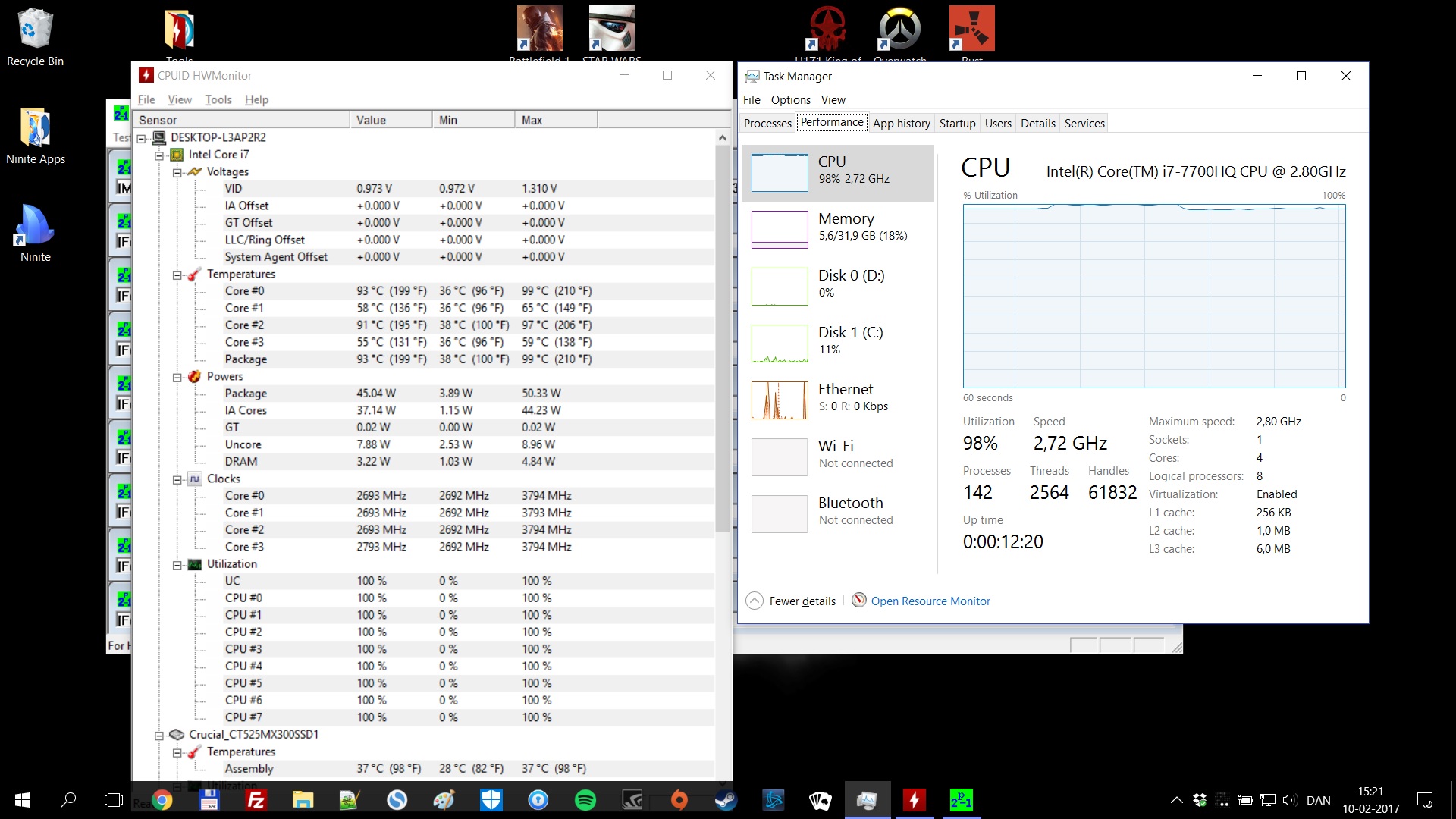Collapse the Clocks section in HWMonitor
The width and height of the screenshot is (1456, 819).
pyautogui.click(x=177, y=479)
